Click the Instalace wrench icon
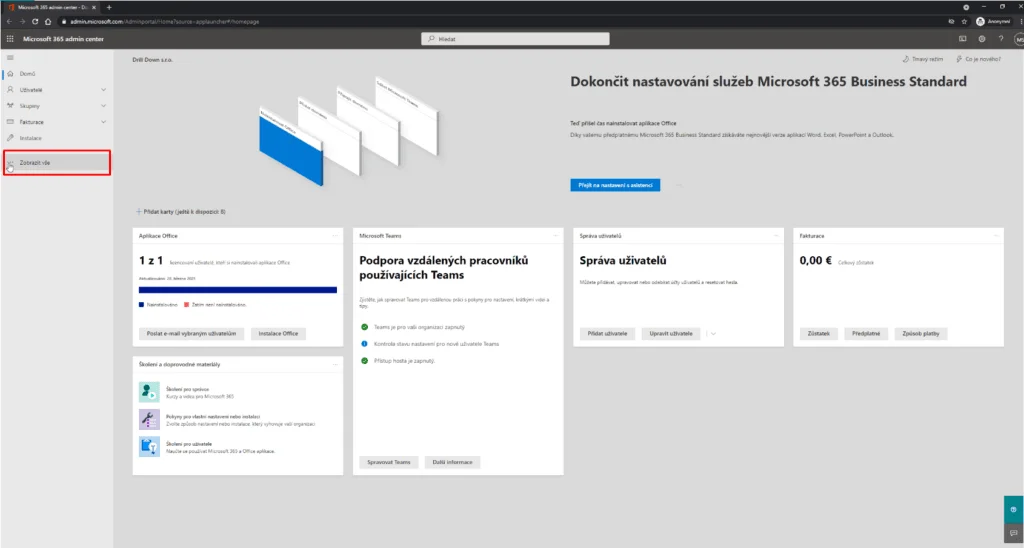The height and width of the screenshot is (548, 1024). 10,138
